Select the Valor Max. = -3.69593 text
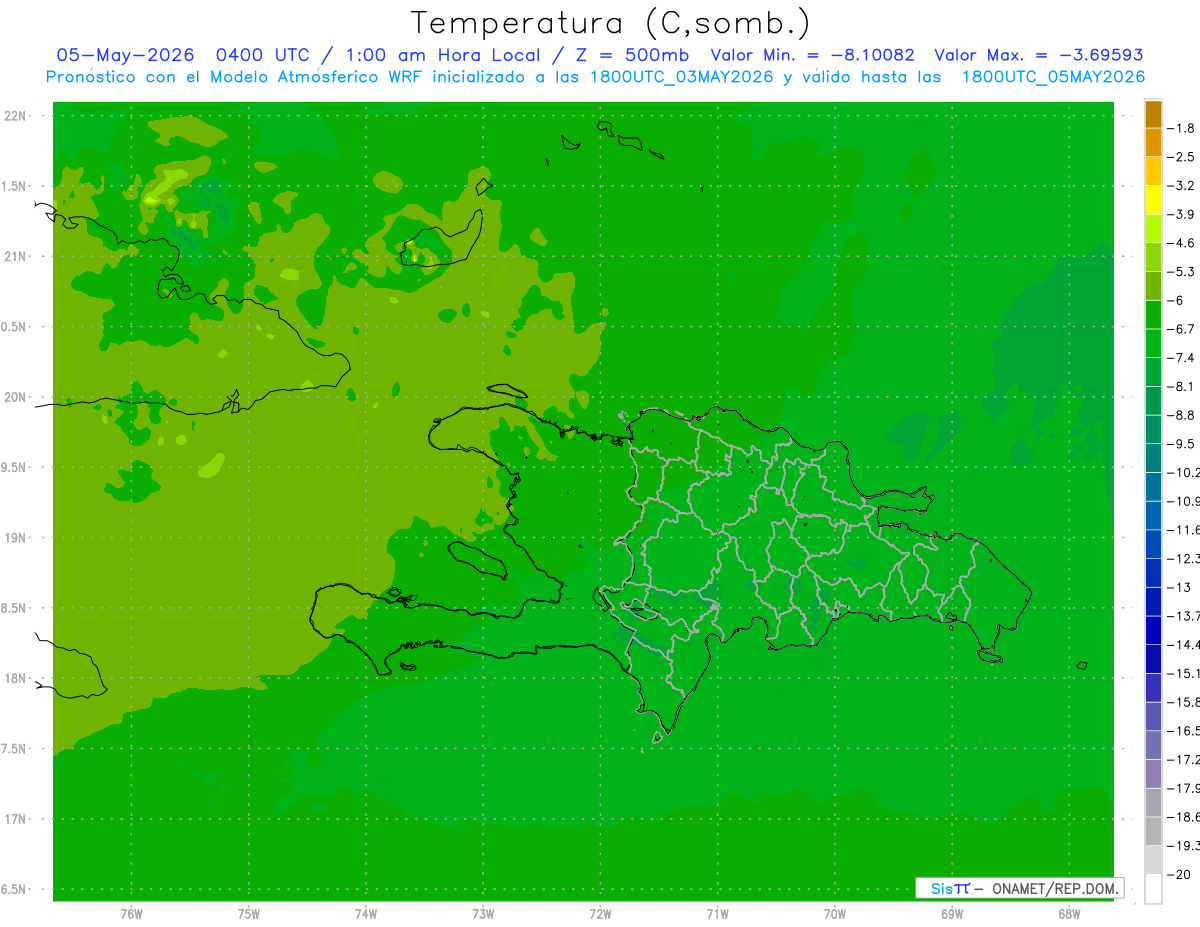 1039,55
